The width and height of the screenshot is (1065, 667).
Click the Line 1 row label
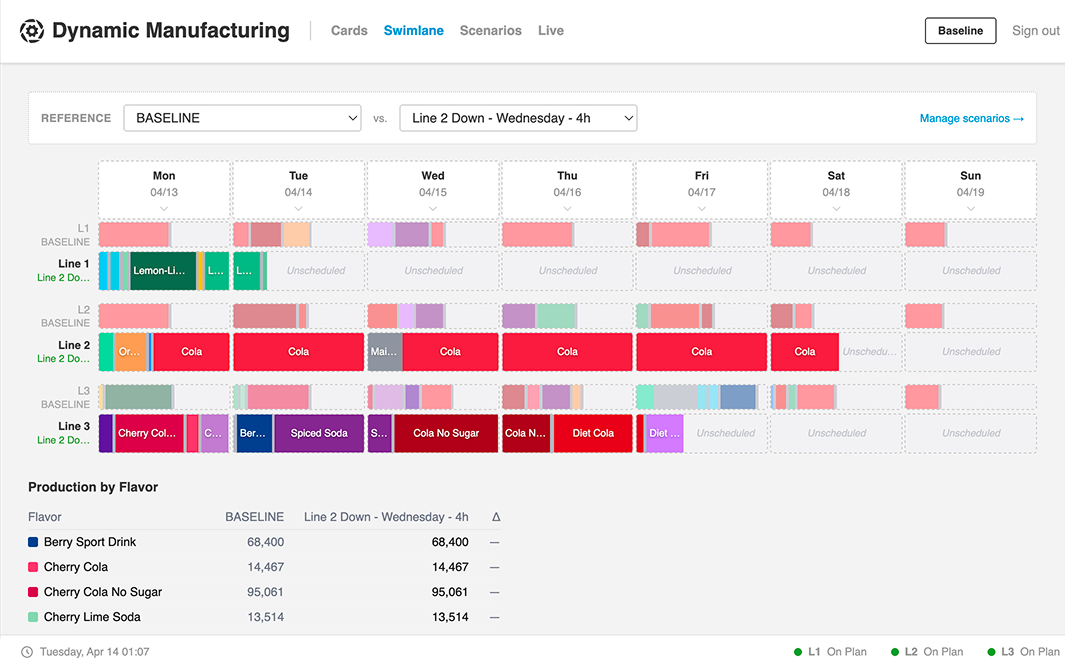coord(73,264)
